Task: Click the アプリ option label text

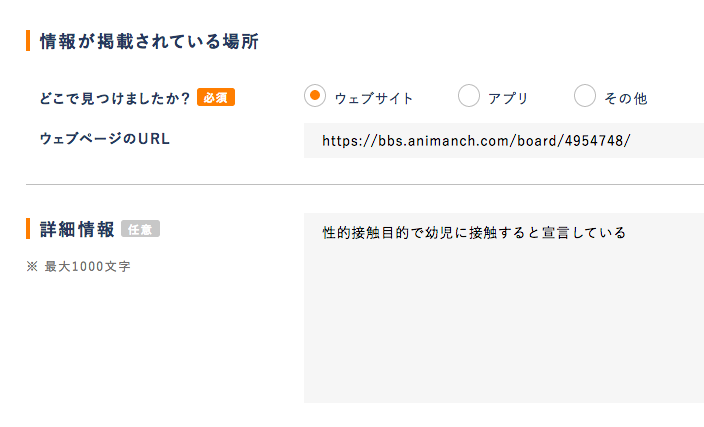Action: pos(508,98)
